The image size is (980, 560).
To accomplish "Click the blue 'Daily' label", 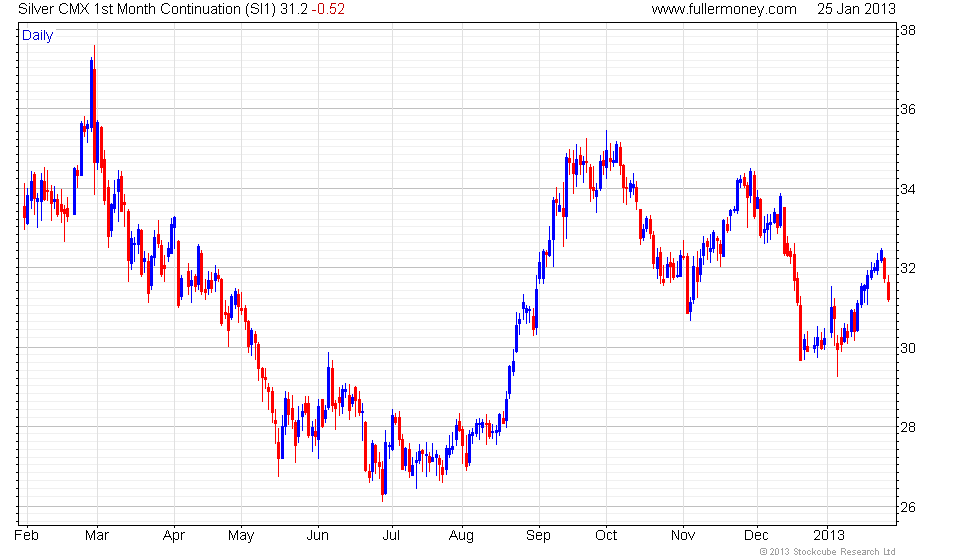I will tap(38, 36).
